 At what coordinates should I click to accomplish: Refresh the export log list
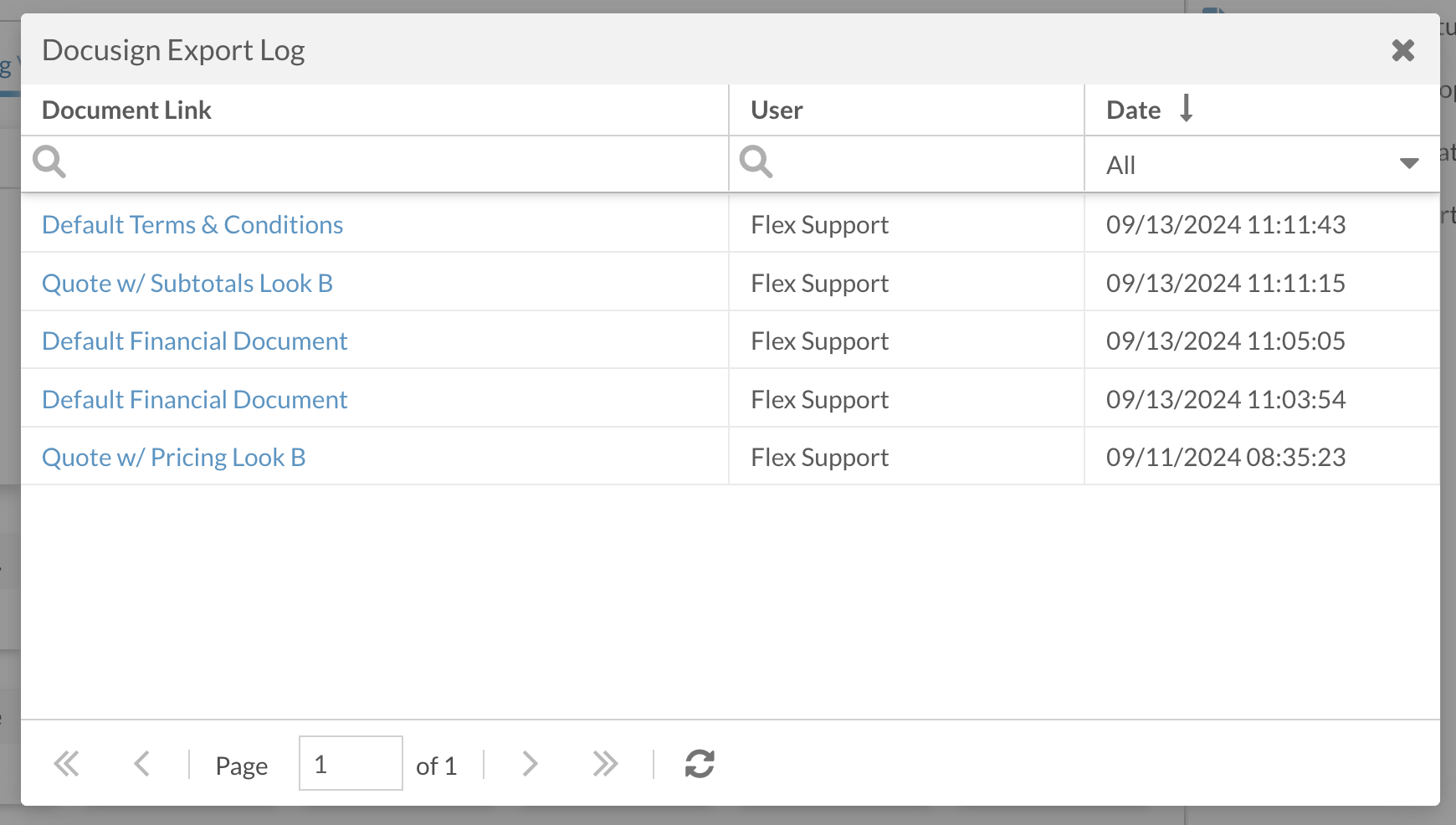click(700, 764)
